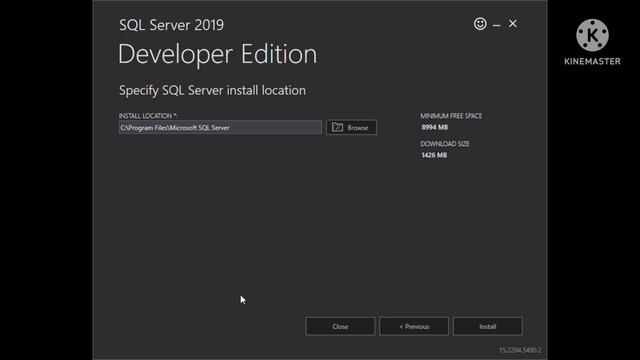Click the smiley feedback icon
This screenshot has width=640, height=360.
[x=480, y=24]
